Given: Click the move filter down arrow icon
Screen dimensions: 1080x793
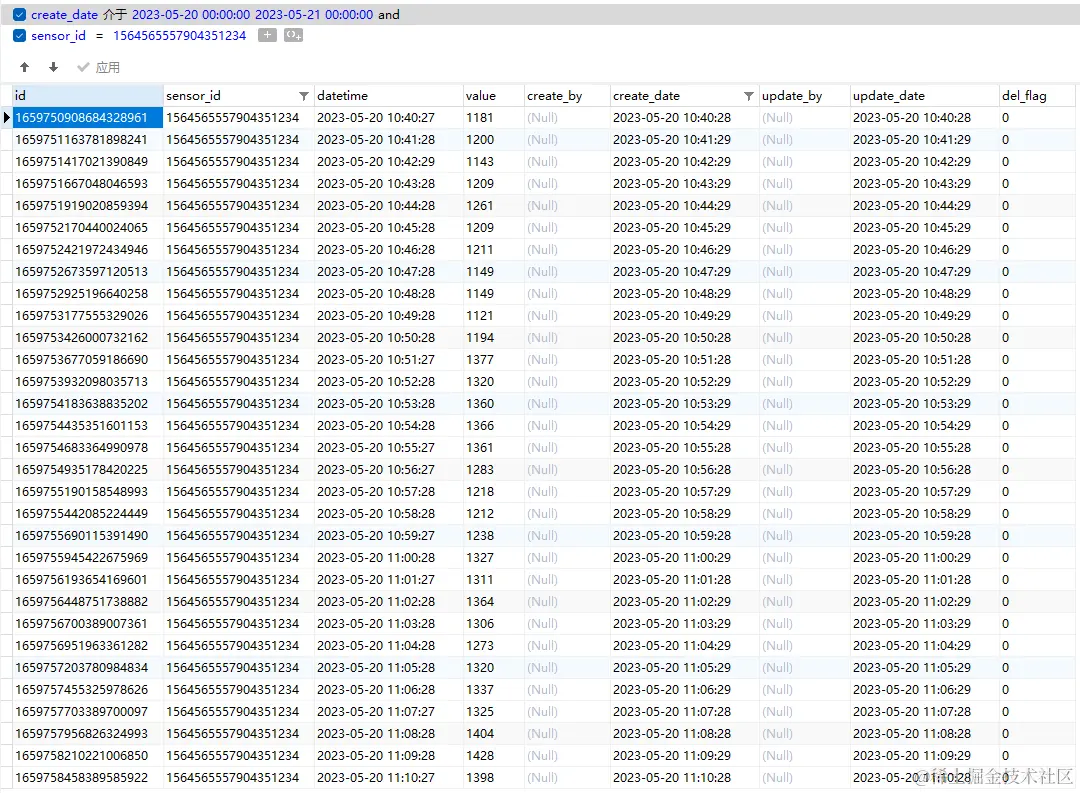Looking at the screenshot, I should (x=53, y=67).
